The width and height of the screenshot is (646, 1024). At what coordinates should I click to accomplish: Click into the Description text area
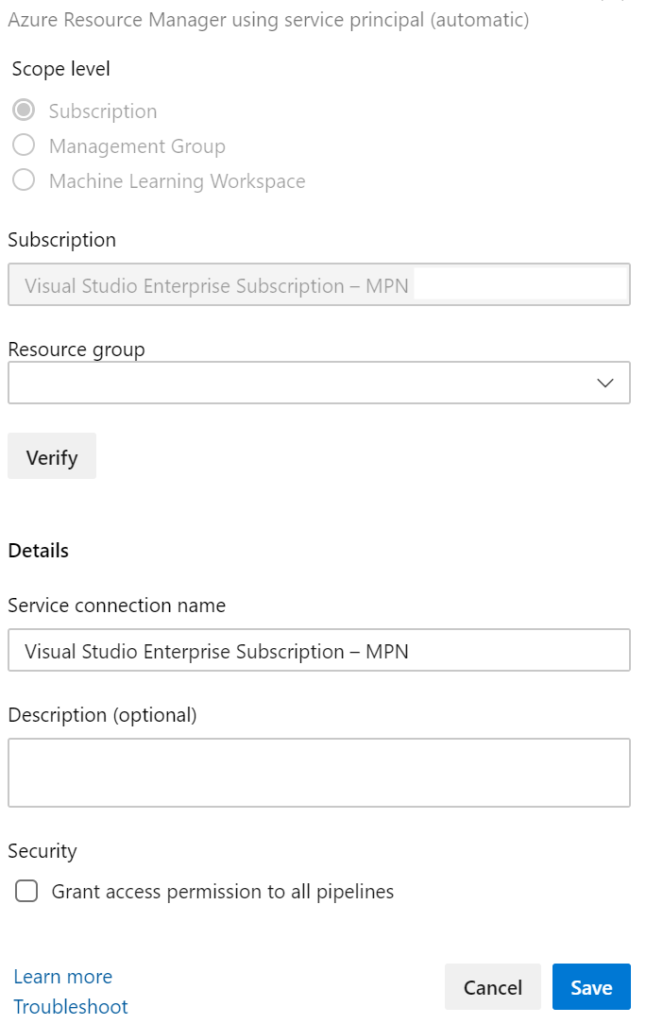318,772
